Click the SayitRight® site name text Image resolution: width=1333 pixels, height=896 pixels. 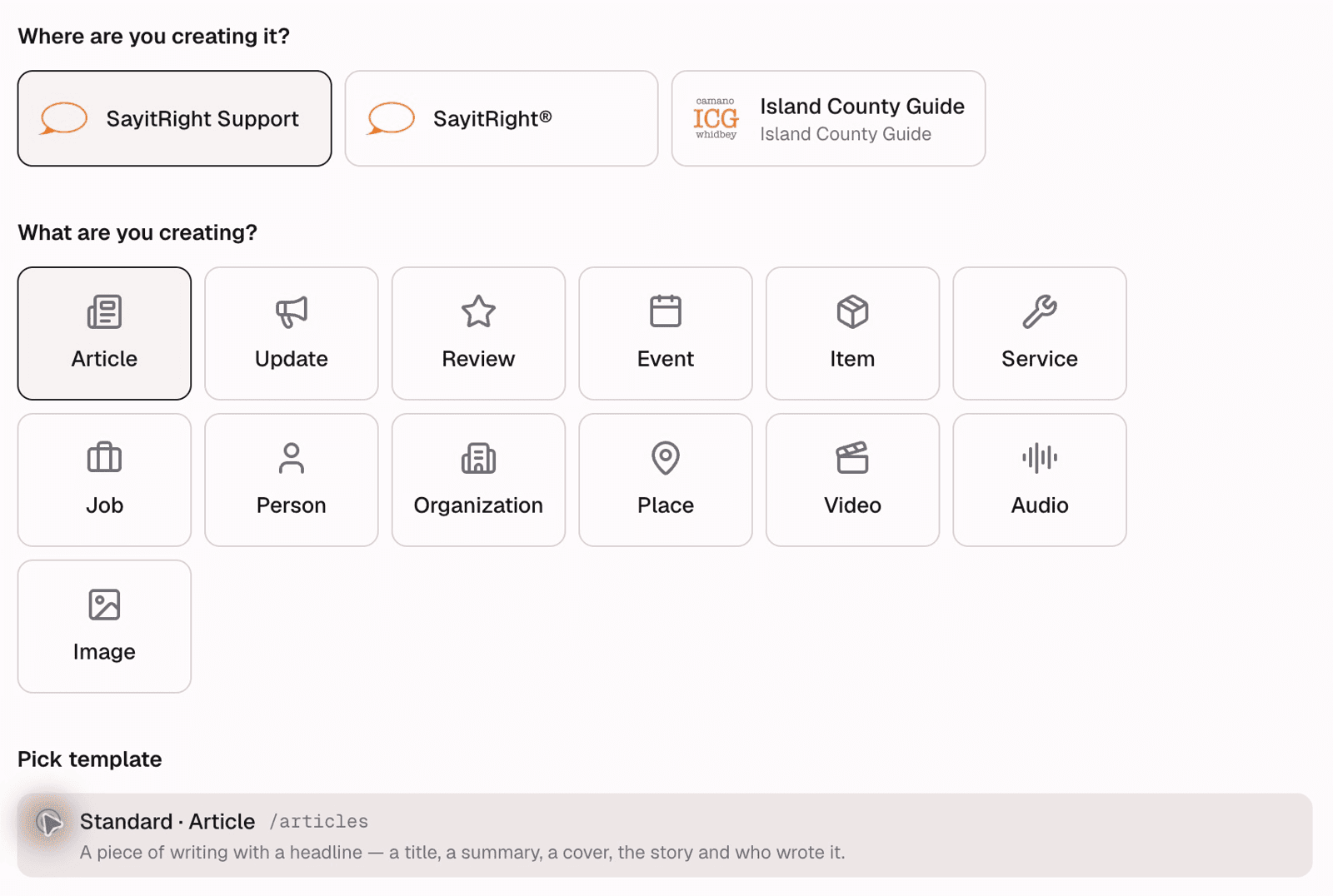pyautogui.click(x=492, y=119)
